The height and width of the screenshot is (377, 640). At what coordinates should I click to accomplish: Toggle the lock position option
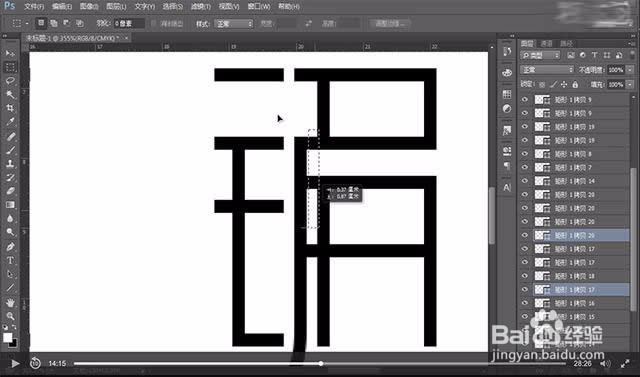click(x=564, y=84)
